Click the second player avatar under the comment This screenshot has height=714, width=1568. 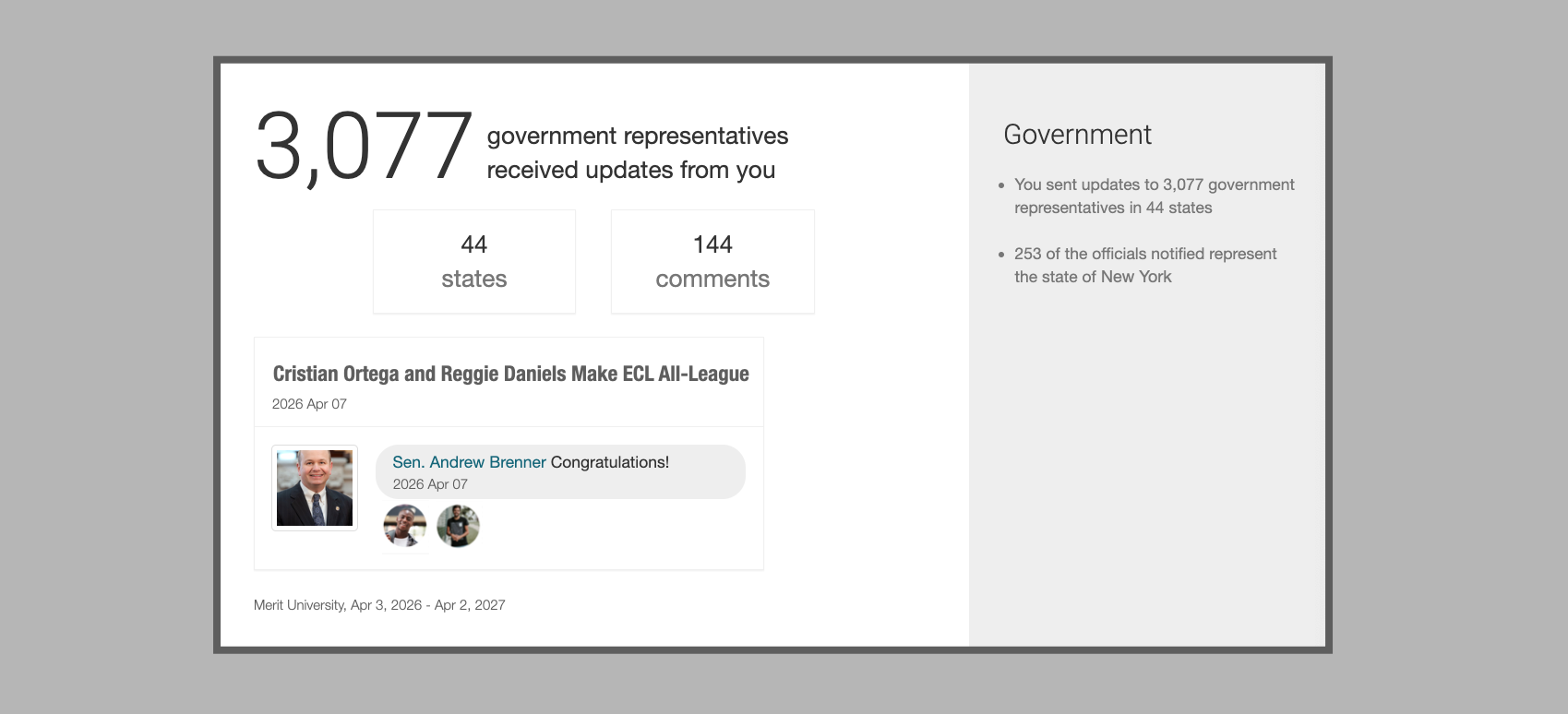tap(458, 526)
